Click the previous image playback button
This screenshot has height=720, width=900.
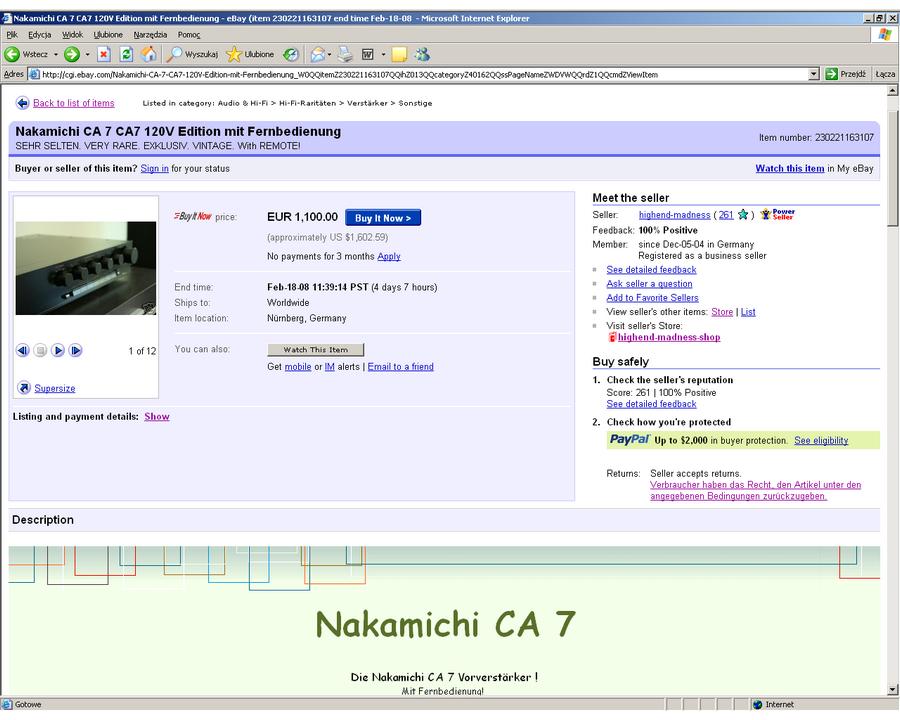(x=22, y=350)
